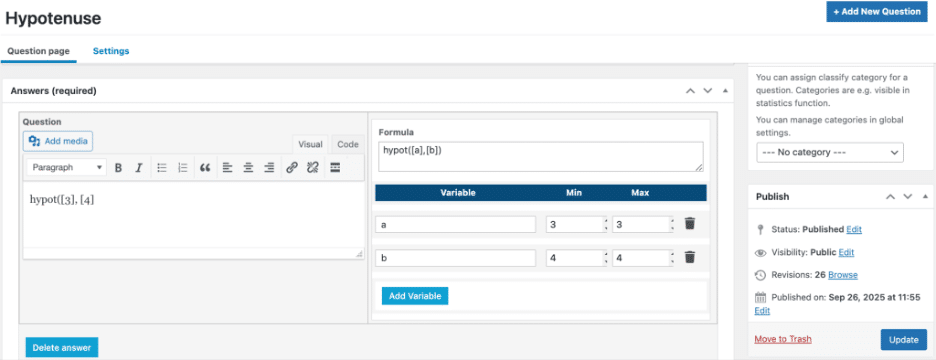The height and width of the screenshot is (360, 936).
Task: Delete variable a with trash icon
Action: 689,224
